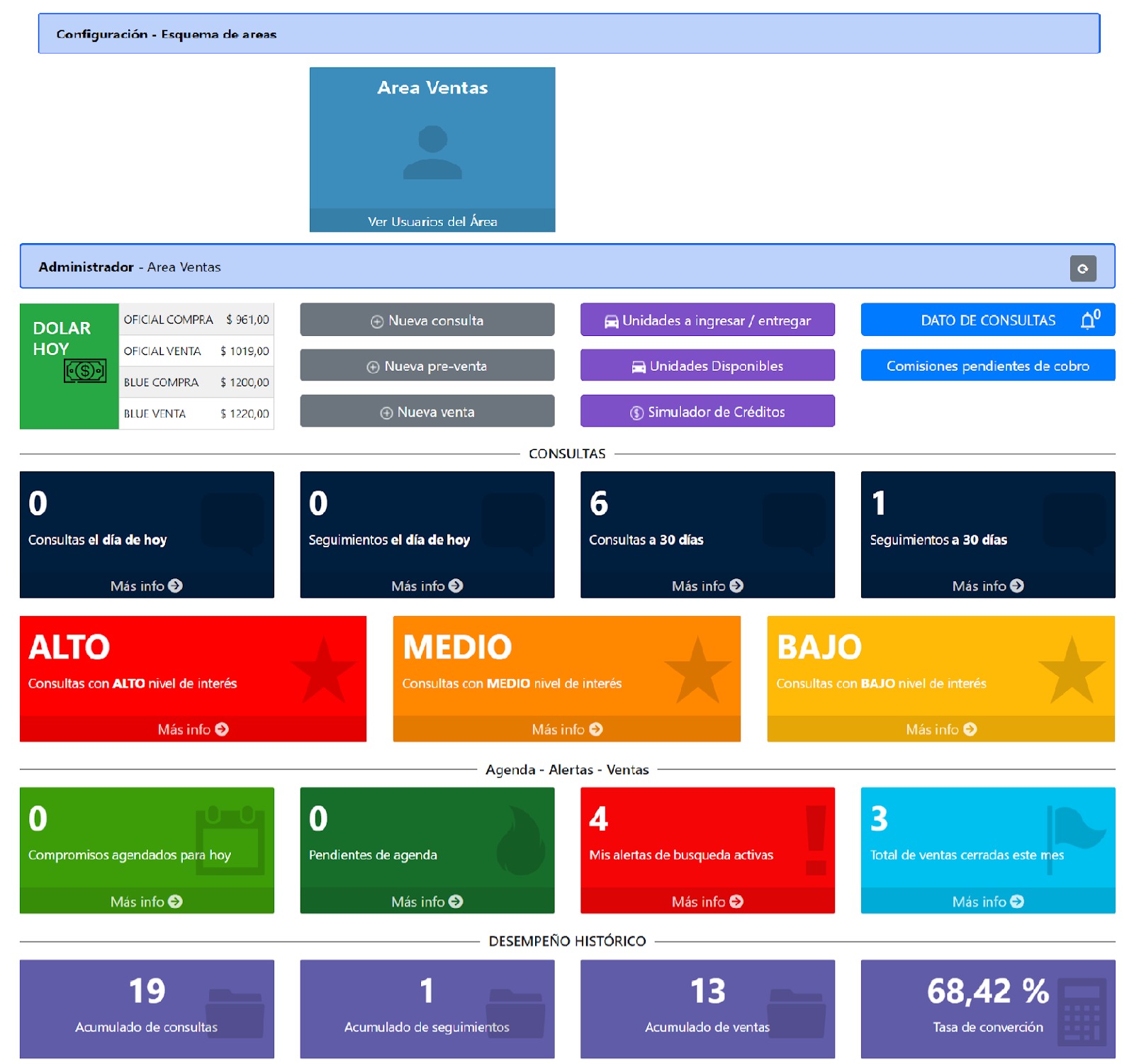1134x1064 pixels.
Task: Click the ALTO heading text
Action: (x=69, y=647)
